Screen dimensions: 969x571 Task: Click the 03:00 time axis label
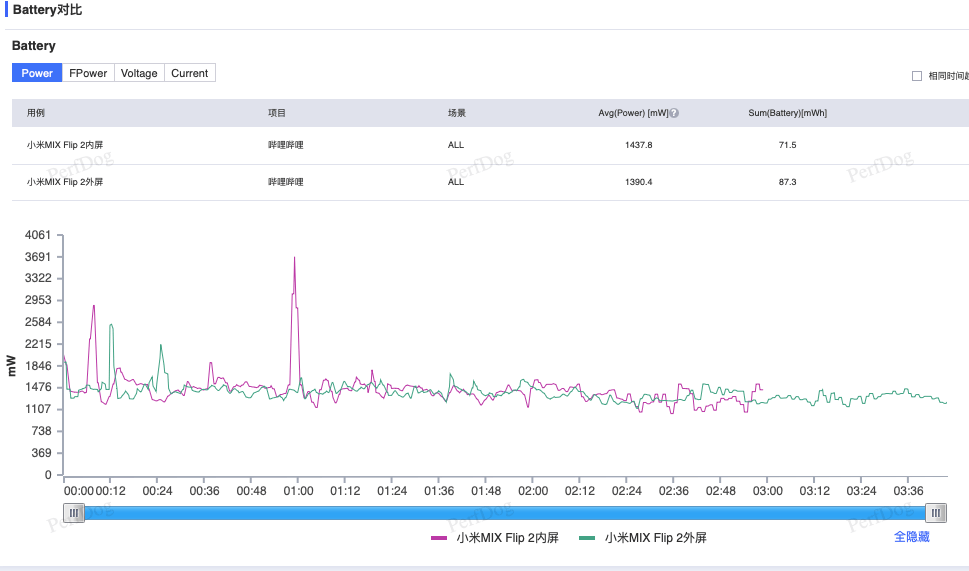coord(767,491)
